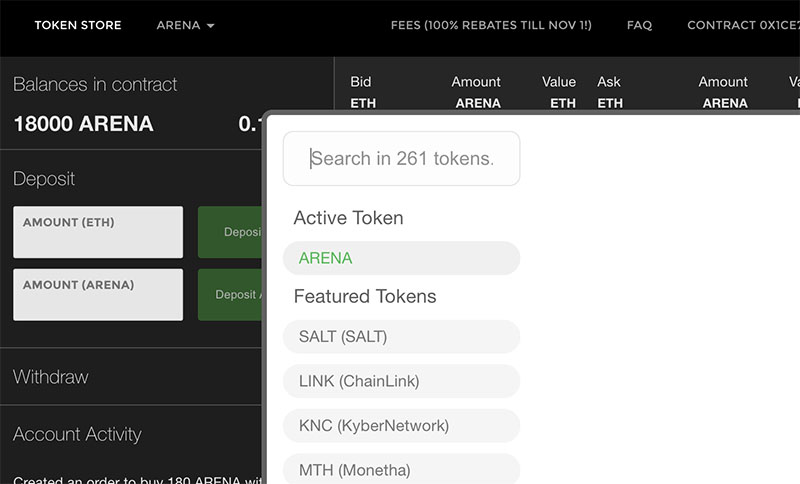800x484 pixels.
Task: Open the FEES rebates page
Action: pyautogui.click(x=491, y=25)
